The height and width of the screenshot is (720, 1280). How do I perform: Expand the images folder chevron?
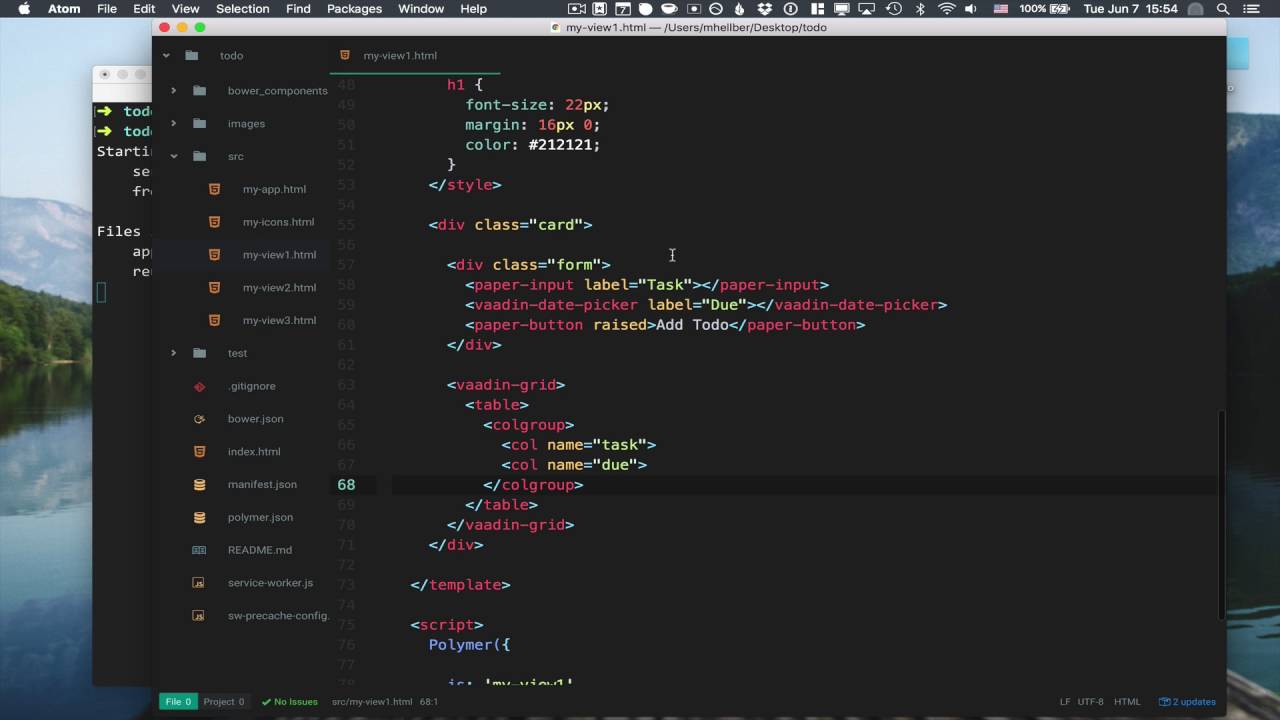tap(173, 124)
